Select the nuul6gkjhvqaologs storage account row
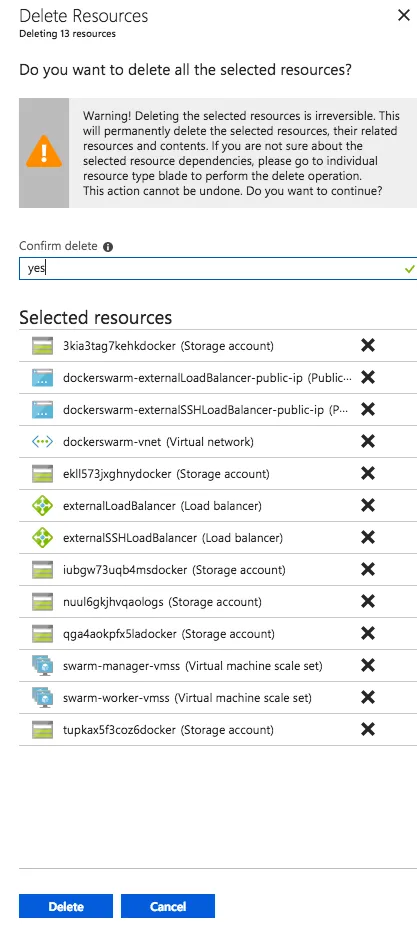Viewport: 417px width, 936px height. pyautogui.click(x=218, y=602)
